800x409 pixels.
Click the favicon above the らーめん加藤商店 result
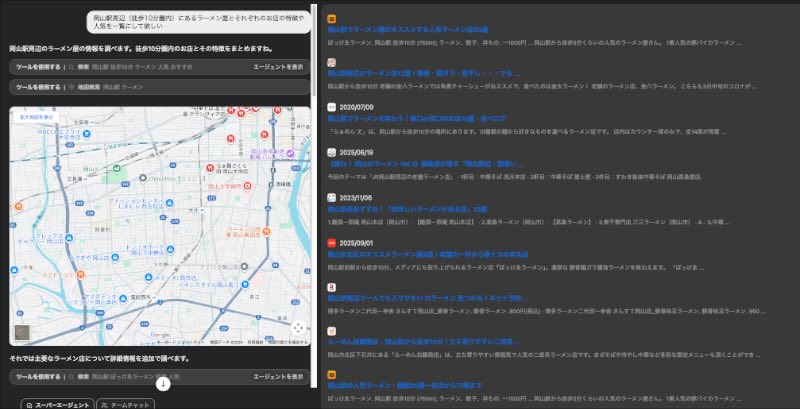(332, 331)
